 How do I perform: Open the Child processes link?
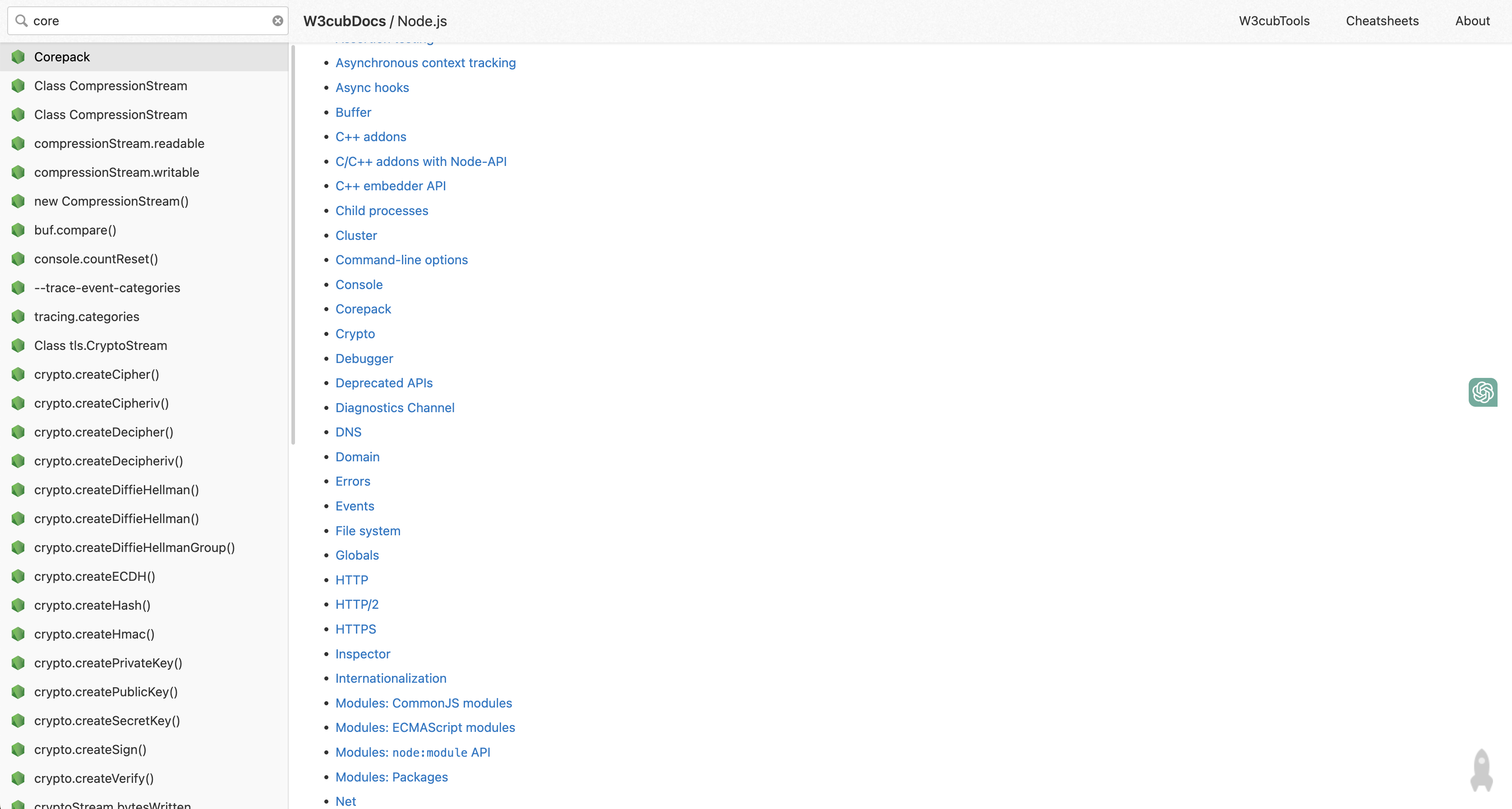382,211
